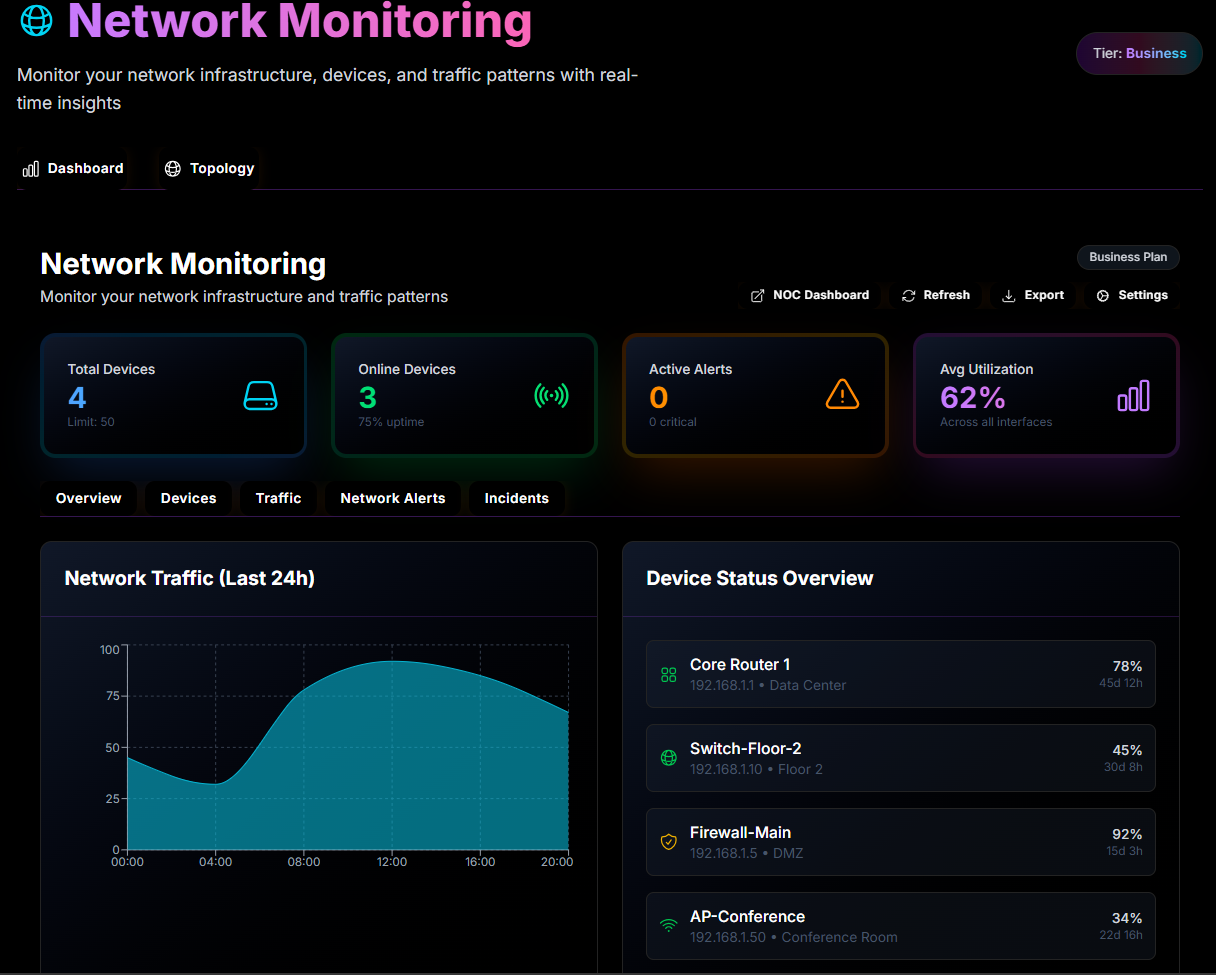Switch to the Dashboard top tab
The height and width of the screenshot is (975, 1216).
tap(72, 169)
